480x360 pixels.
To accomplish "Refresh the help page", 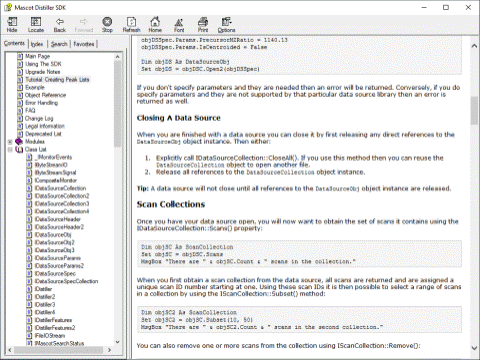I will point(131,25).
